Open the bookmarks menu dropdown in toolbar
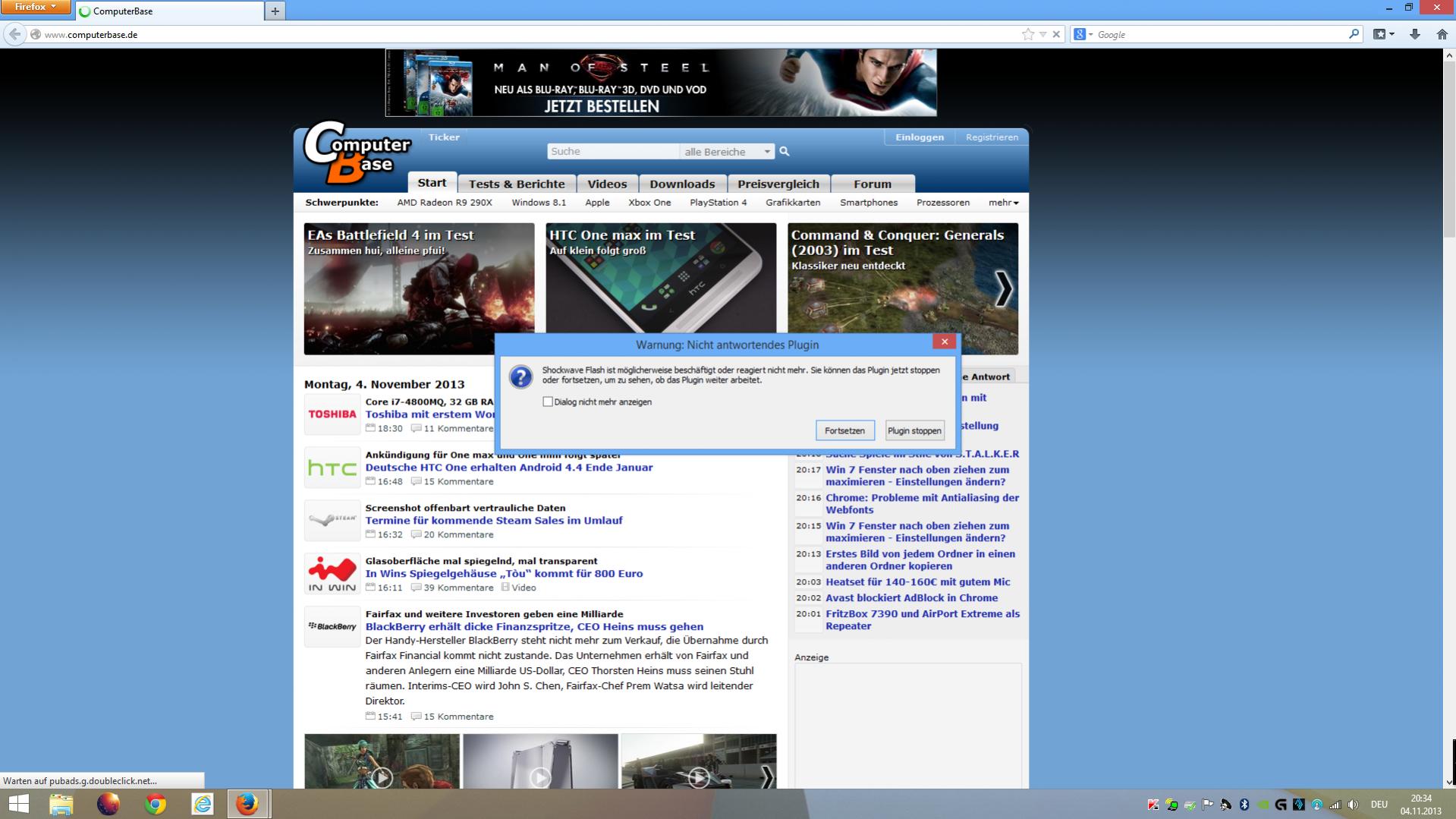This screenshot has width=1456, height=819. 1383,34
